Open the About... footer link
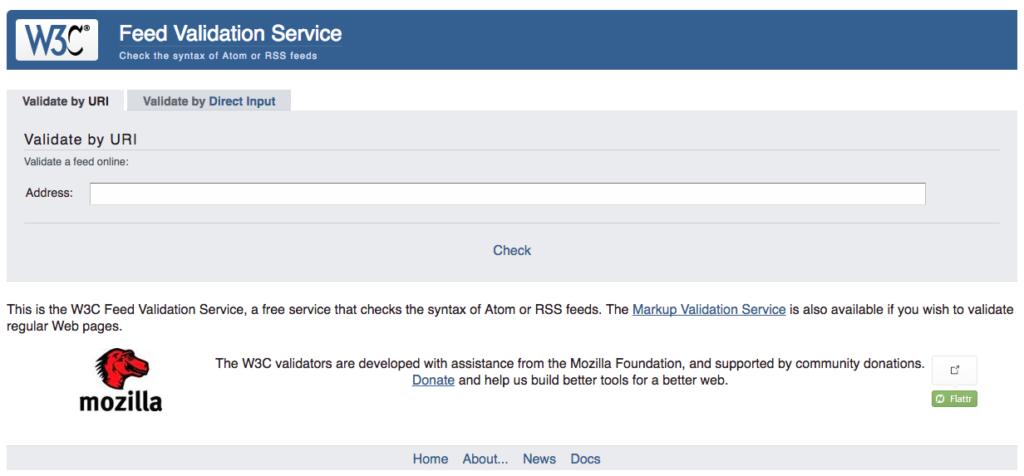 click(485, 459)
